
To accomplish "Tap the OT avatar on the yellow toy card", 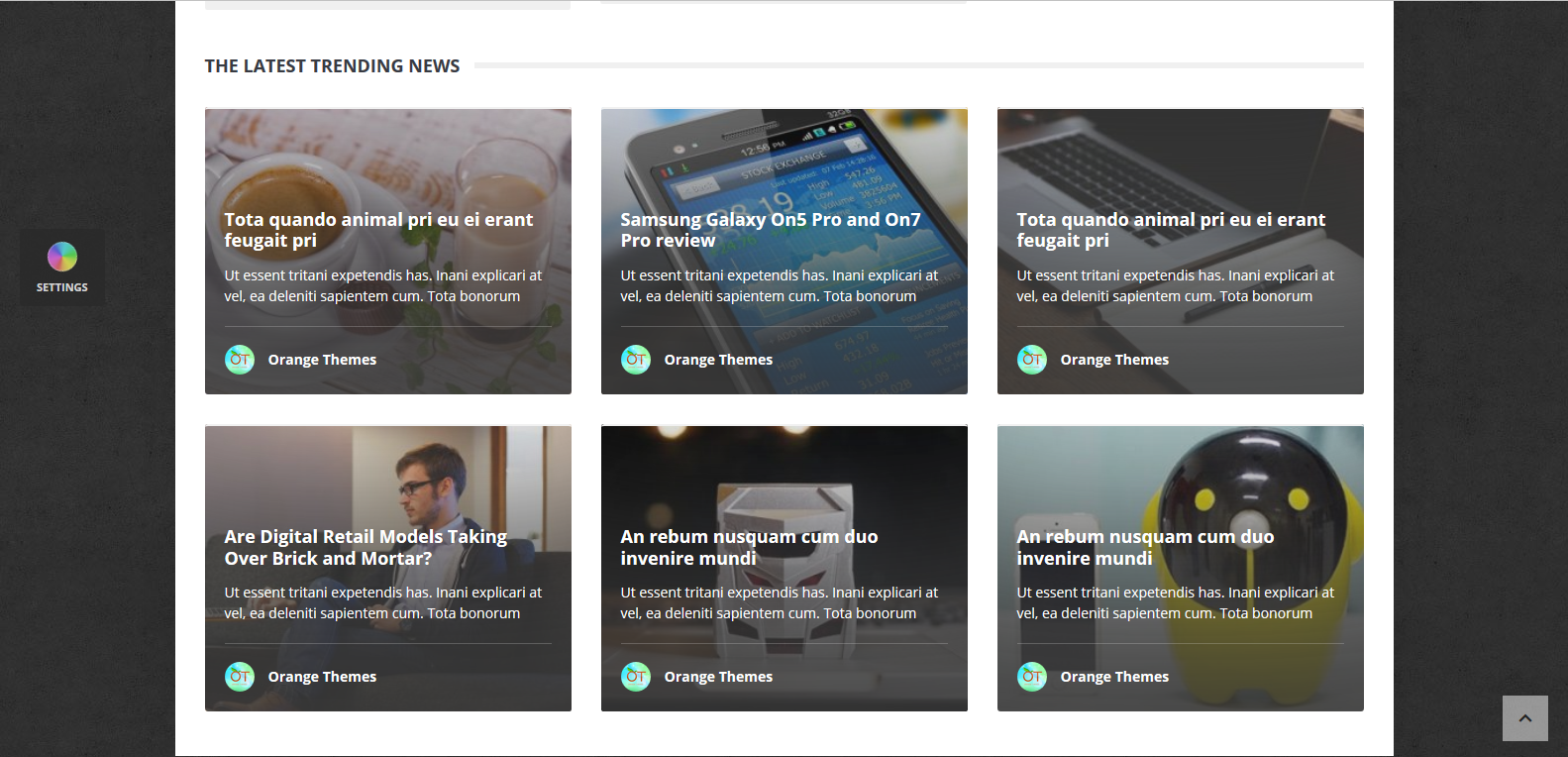I will 1032,677.
